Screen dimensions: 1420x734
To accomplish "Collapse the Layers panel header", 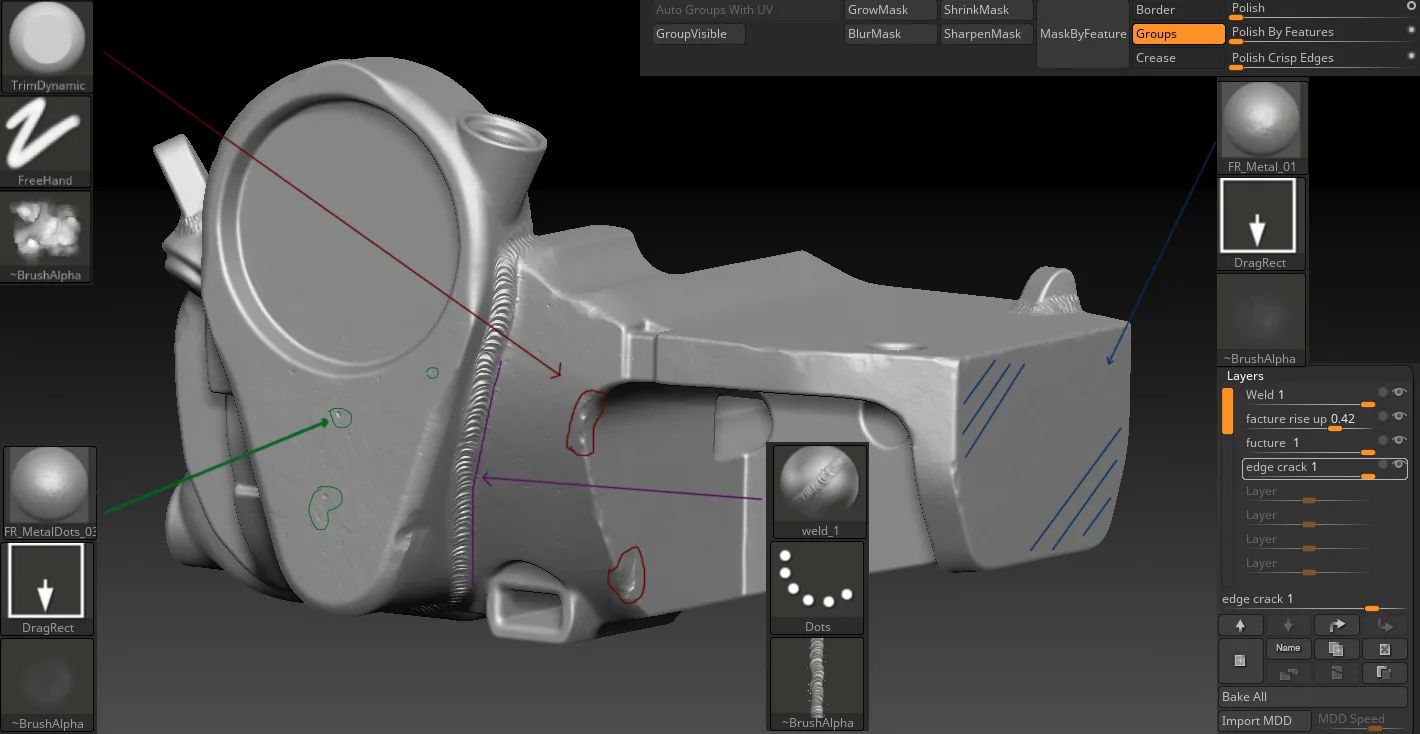I will click(x=1245, y=376).
